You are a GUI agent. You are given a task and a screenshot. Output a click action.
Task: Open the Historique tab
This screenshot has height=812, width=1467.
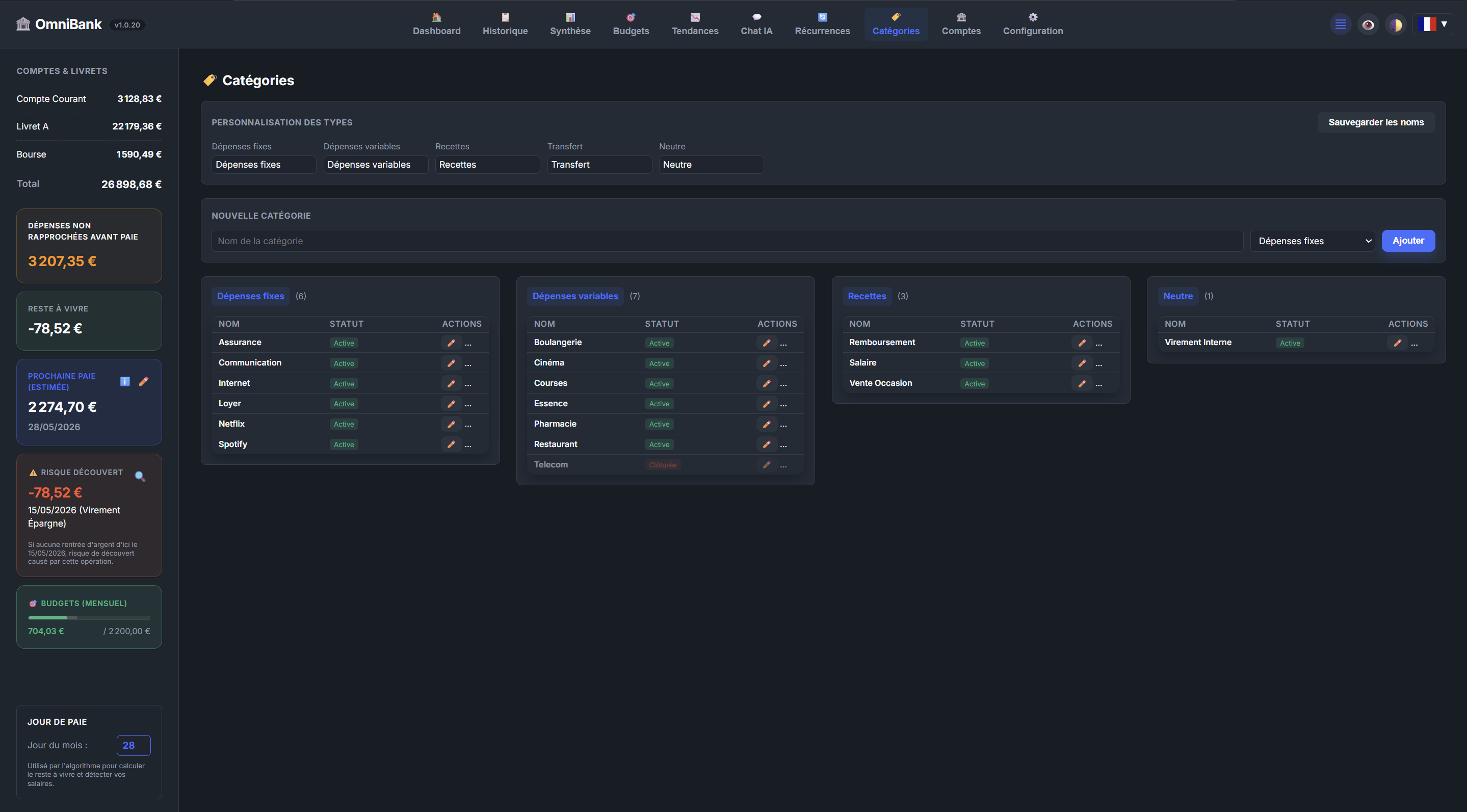[505, 24]
